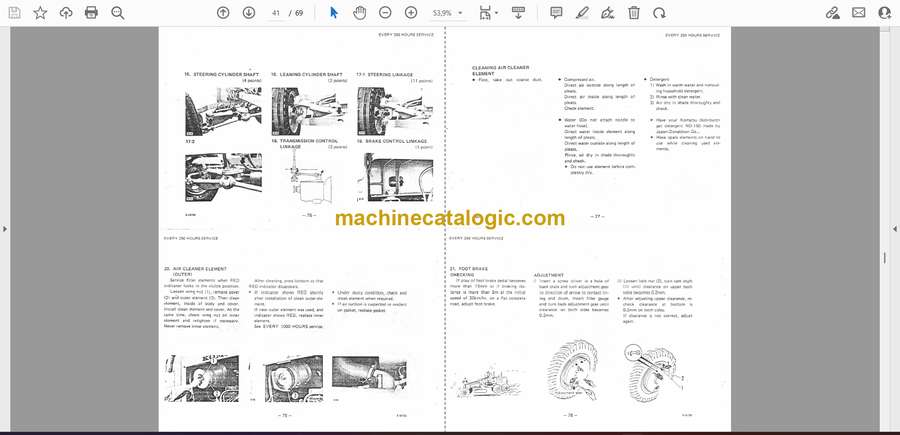The image size is (900, 435).
Task: Open the find text magnifier tool
Action: click(x=118, y=13)
